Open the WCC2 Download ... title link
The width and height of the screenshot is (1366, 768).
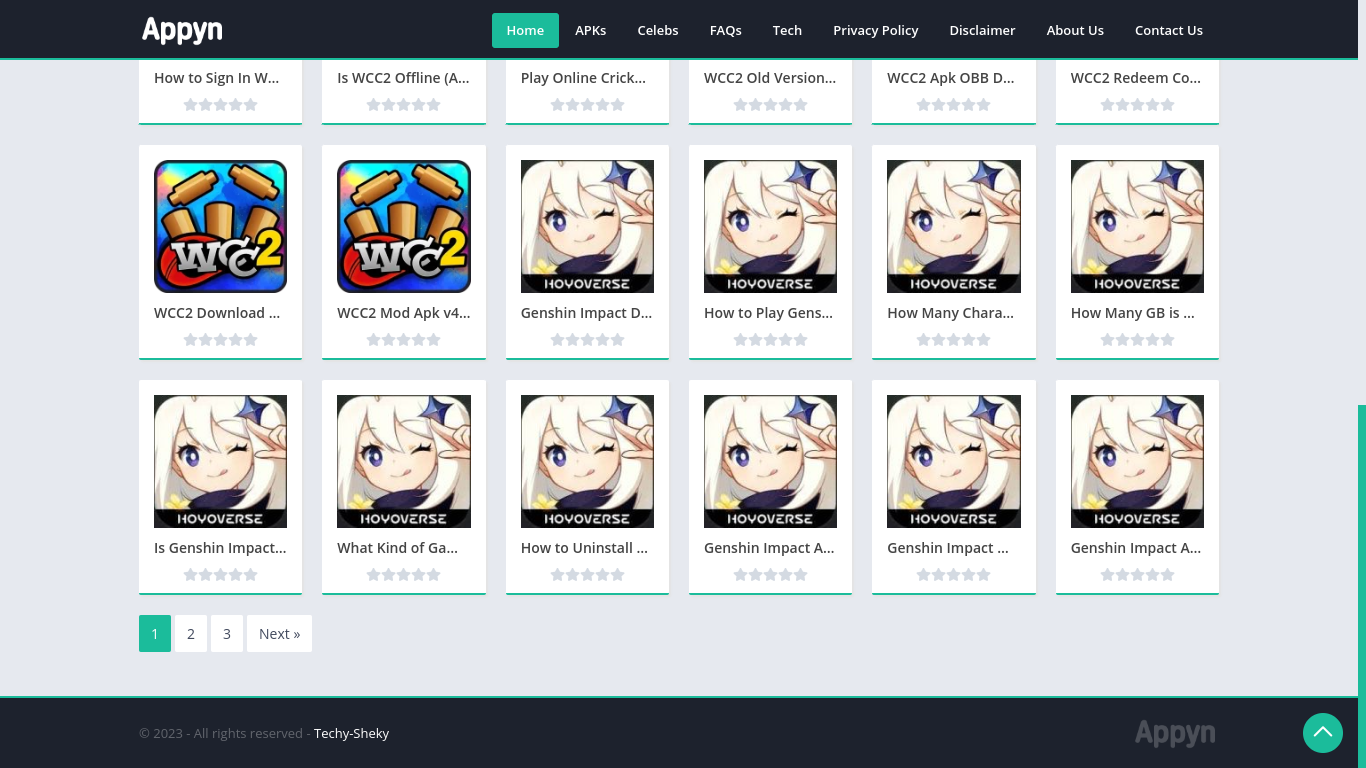point(217,313)
